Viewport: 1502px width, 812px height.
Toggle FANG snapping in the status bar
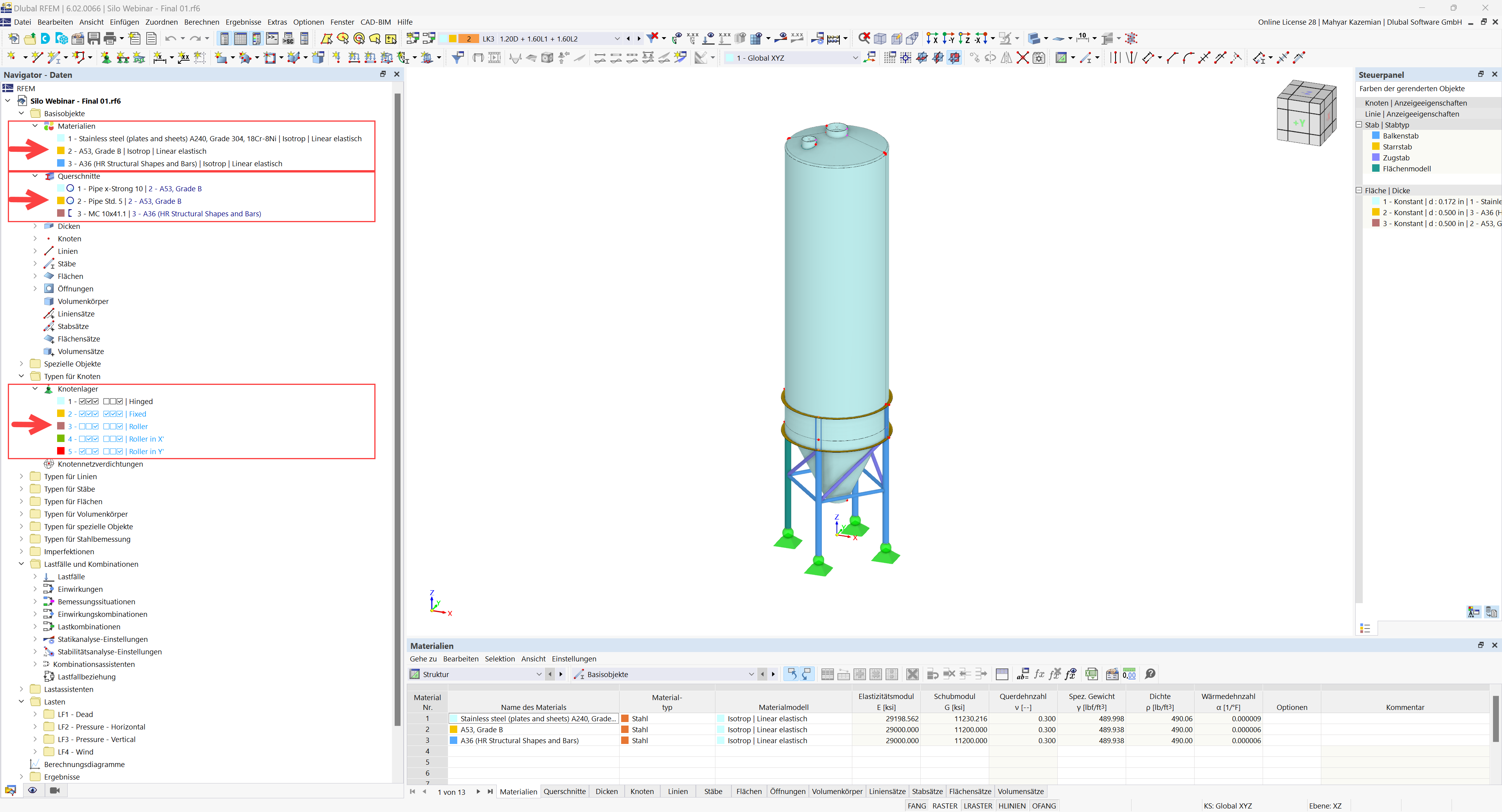click(x=916, y=806)
